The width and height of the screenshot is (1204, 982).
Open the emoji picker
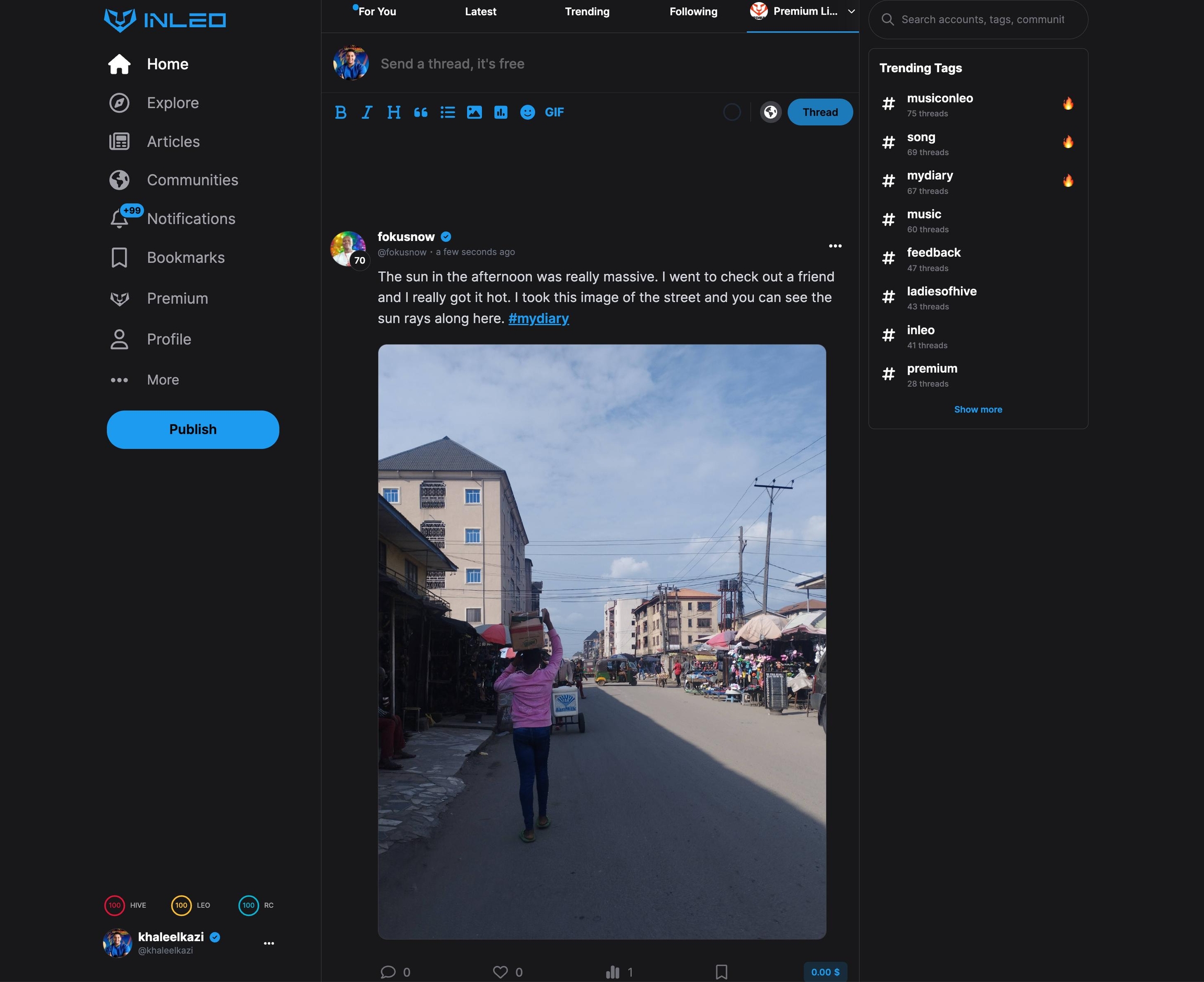tap(527, 112)
